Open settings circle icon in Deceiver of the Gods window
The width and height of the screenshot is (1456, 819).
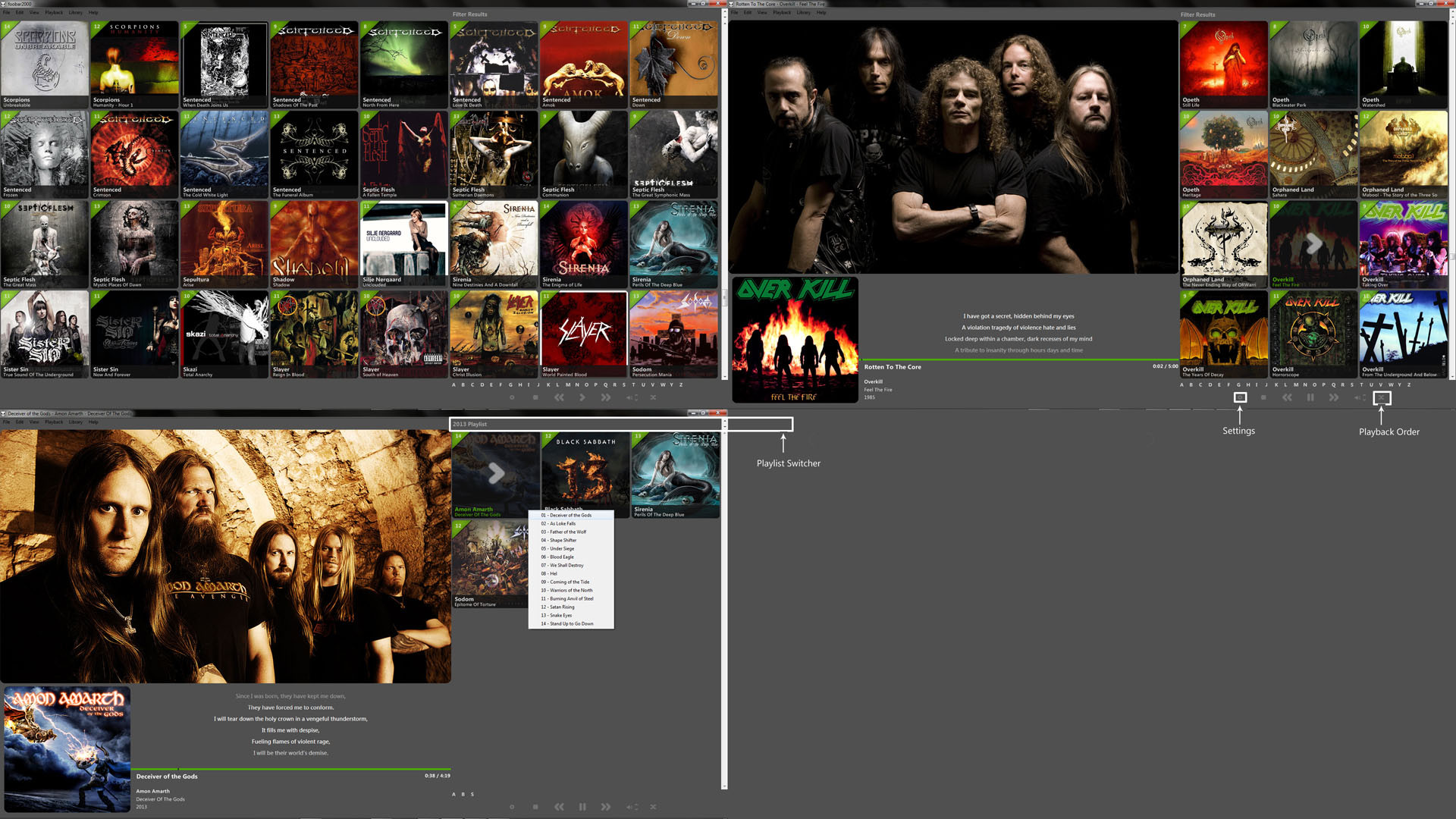[x=512, y=807]
